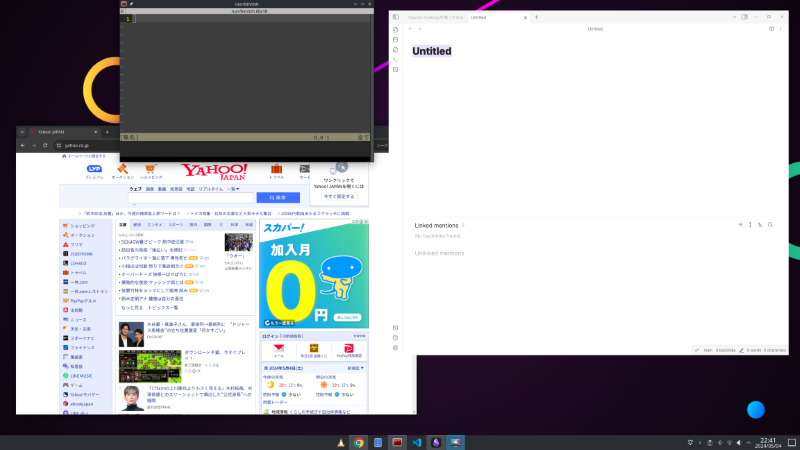Open the Obsidian settings gear icon
The image size is (800, 450).
pyautogui.click(x=395, y=347)
